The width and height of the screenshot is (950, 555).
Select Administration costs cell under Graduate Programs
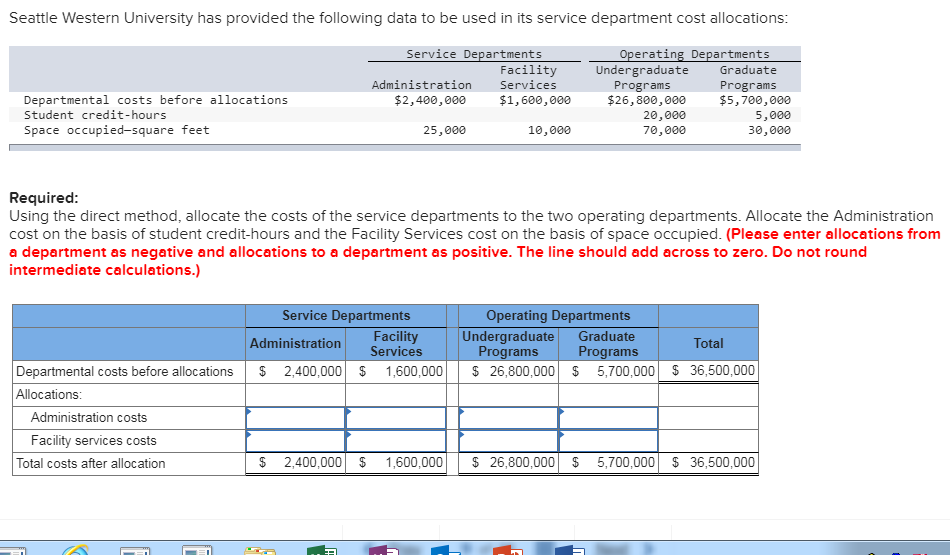[x=608, y=418]
